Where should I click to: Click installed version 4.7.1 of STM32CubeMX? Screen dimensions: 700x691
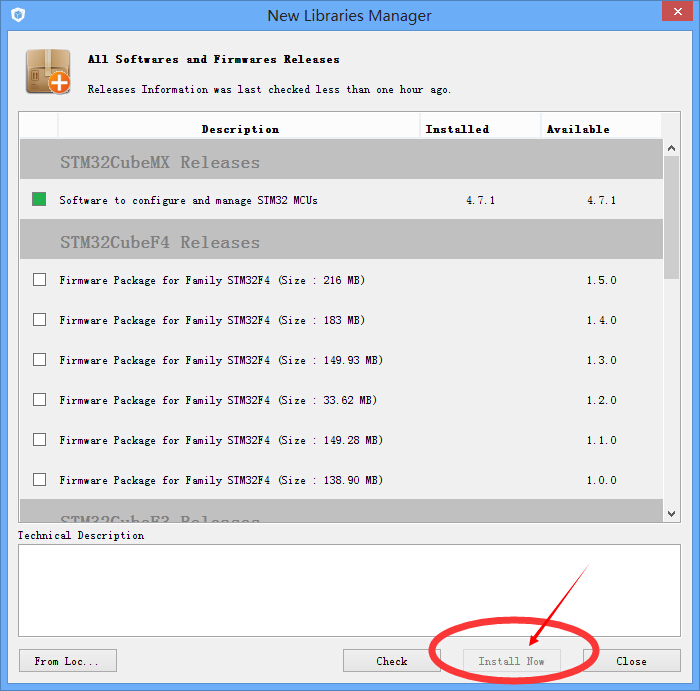pos(481,200)
